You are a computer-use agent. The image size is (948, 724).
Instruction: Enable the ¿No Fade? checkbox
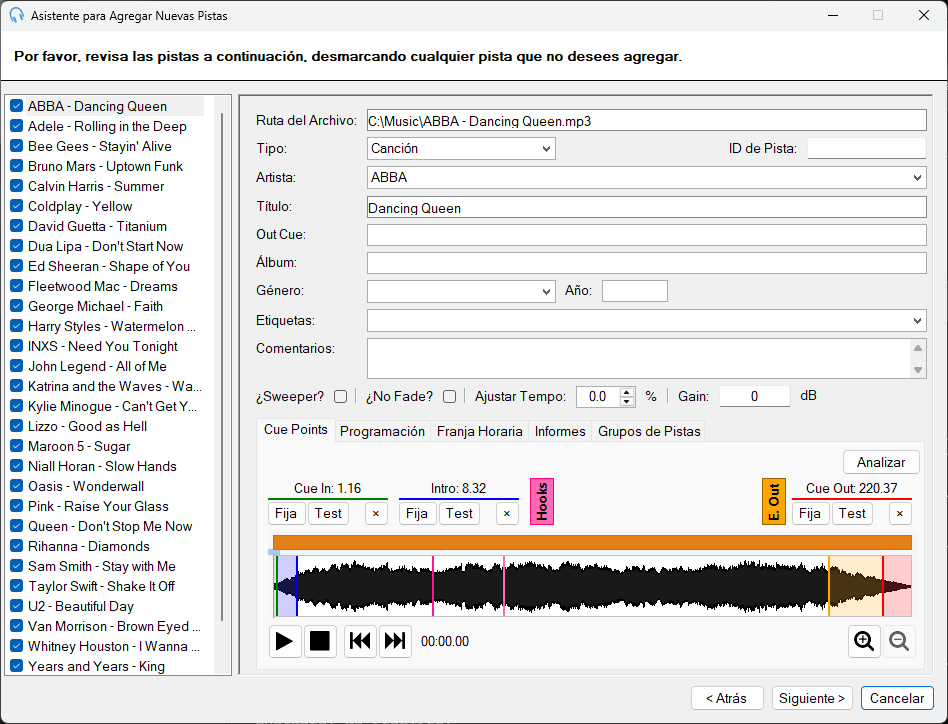click(x=449, y=396)
